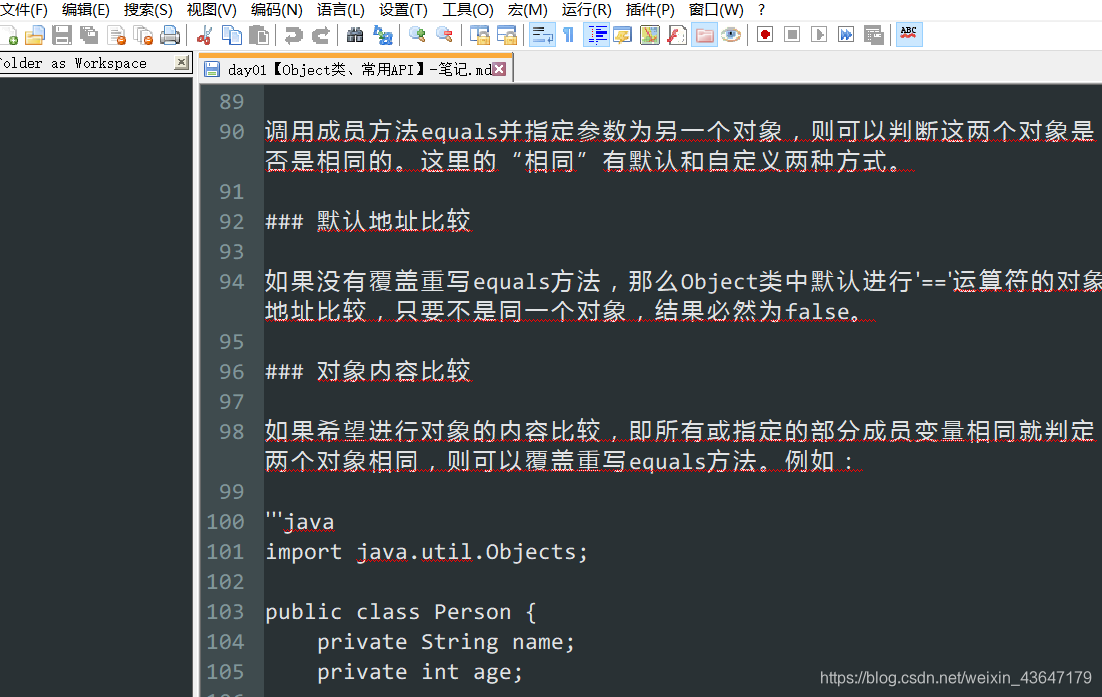
Task: Open the user-defined language icon
Action: pos(623,34)
